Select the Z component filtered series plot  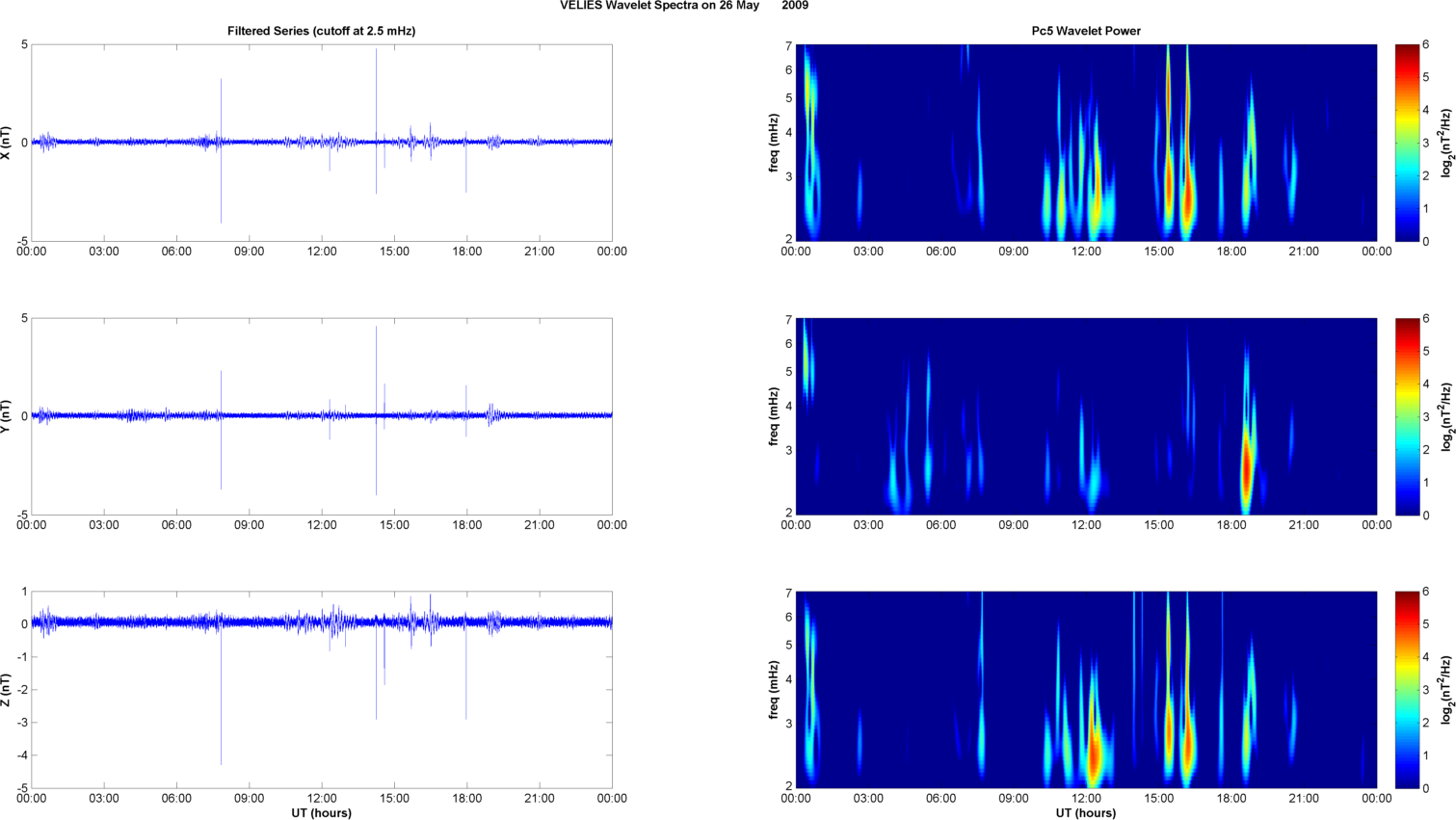pyautogui.click(x=322, y=690)
